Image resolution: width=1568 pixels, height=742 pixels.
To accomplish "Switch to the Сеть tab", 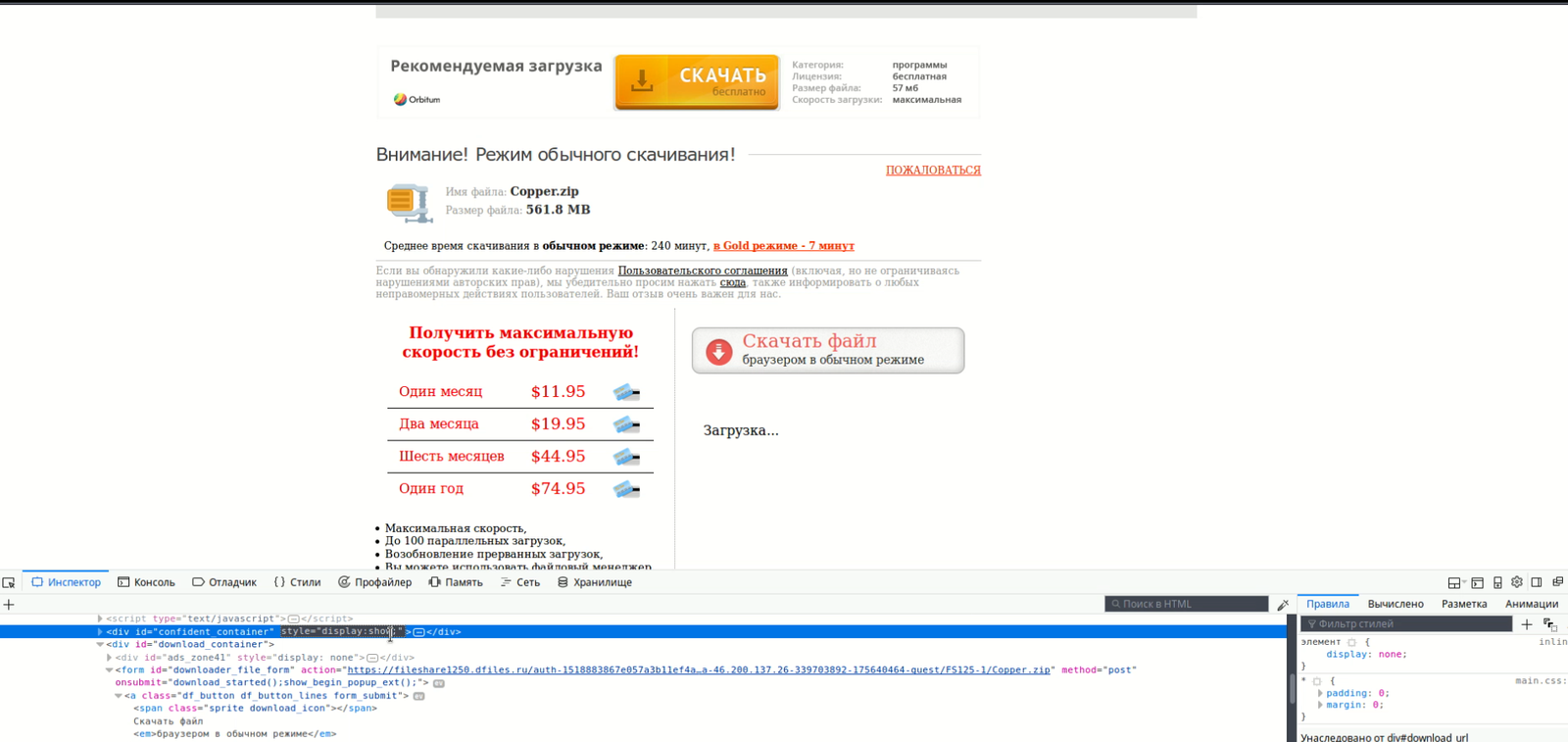I will 520,582.
